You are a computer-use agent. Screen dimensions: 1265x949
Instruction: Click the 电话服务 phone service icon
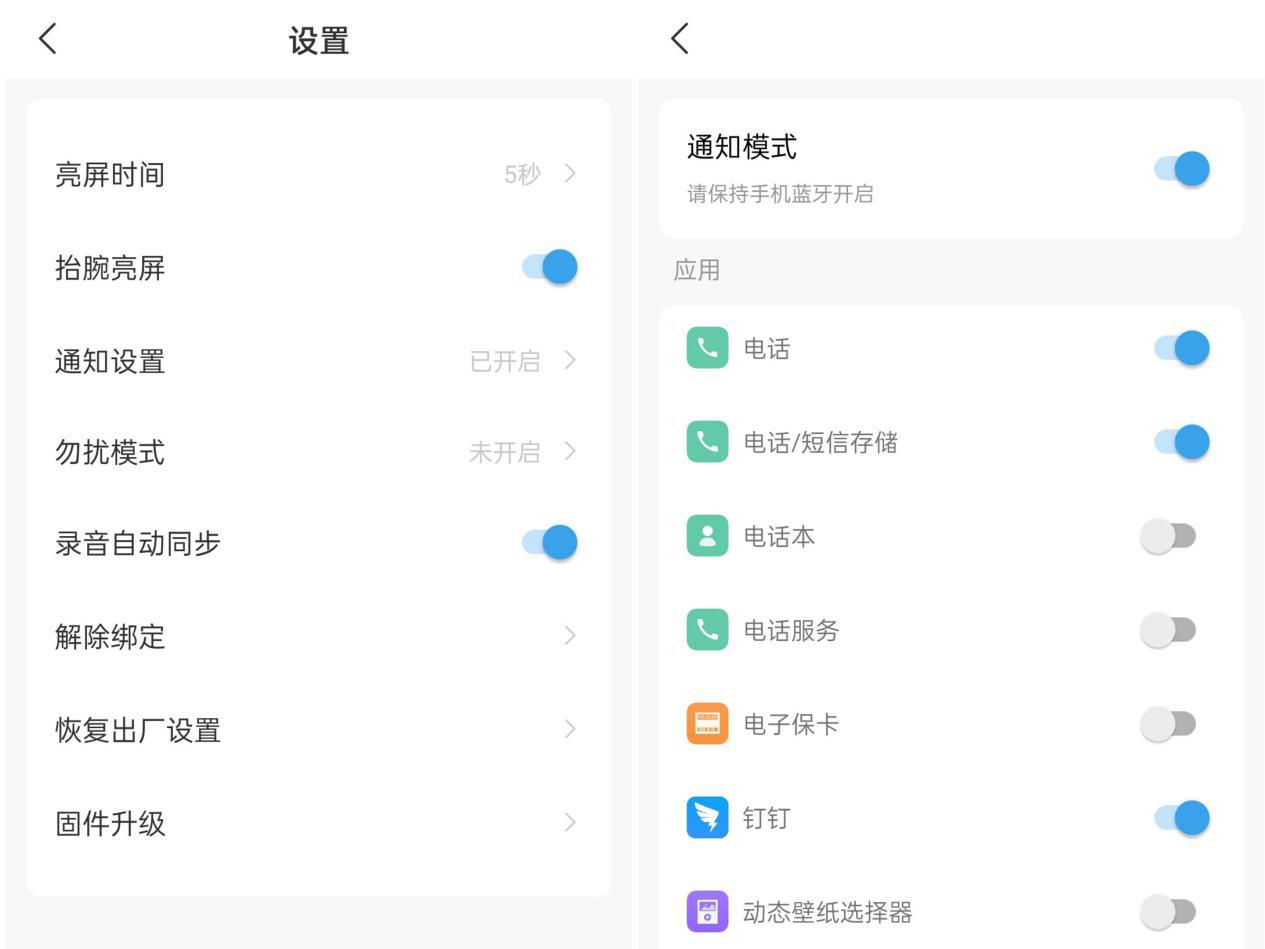[x=707, y=630]
